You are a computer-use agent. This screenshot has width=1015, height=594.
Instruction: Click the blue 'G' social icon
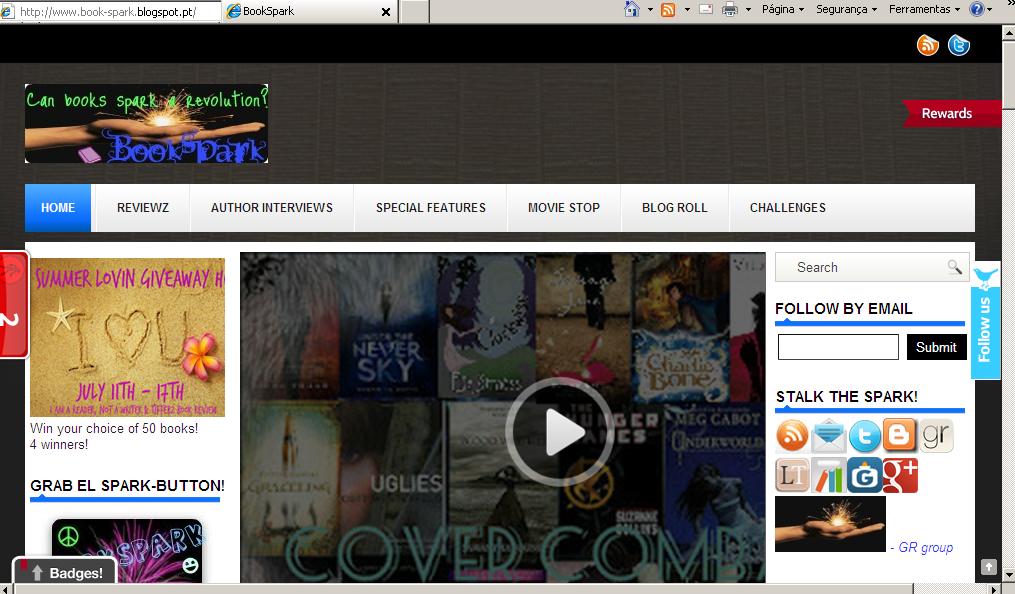click(865, 475)
